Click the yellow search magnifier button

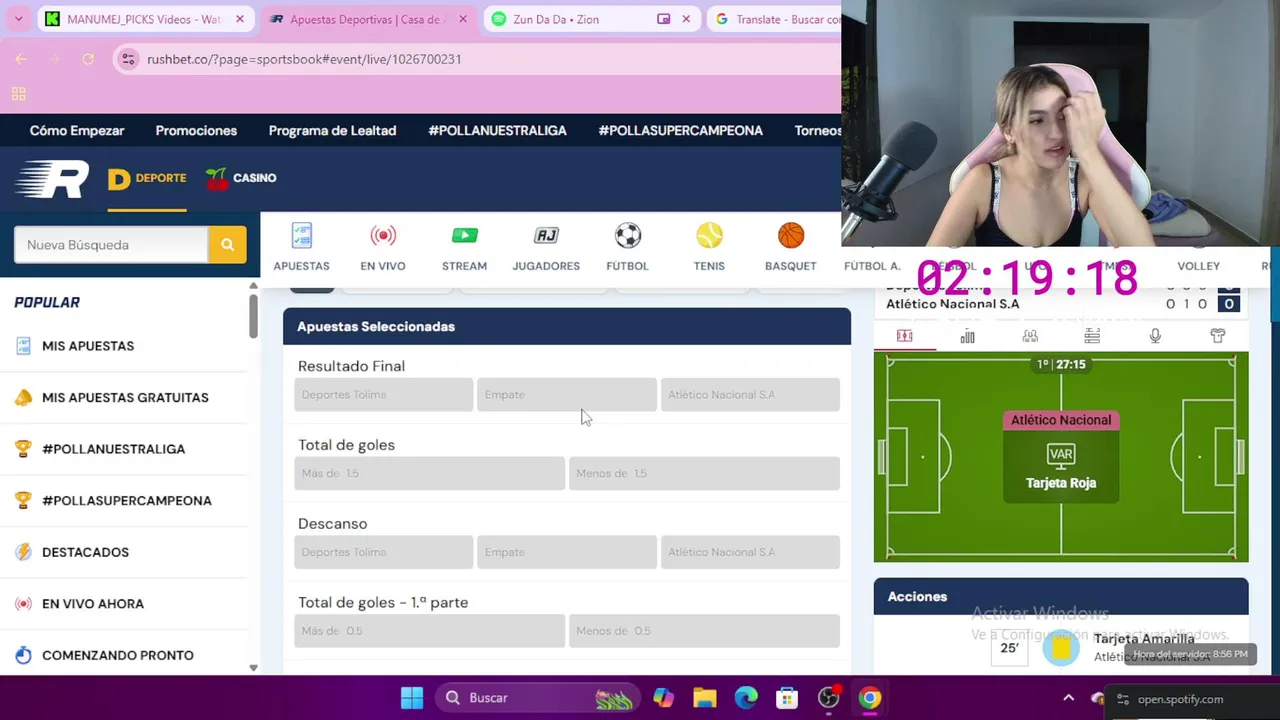click(x=227, y=244)
